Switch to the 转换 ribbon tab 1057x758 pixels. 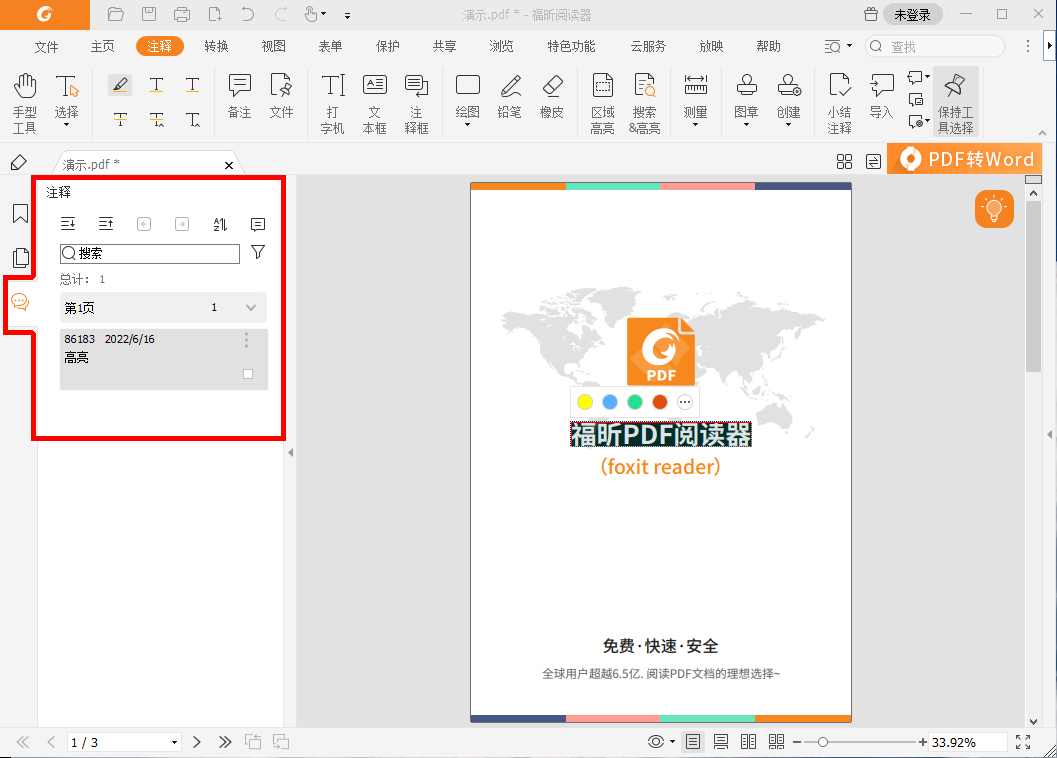tap(216, 46)
